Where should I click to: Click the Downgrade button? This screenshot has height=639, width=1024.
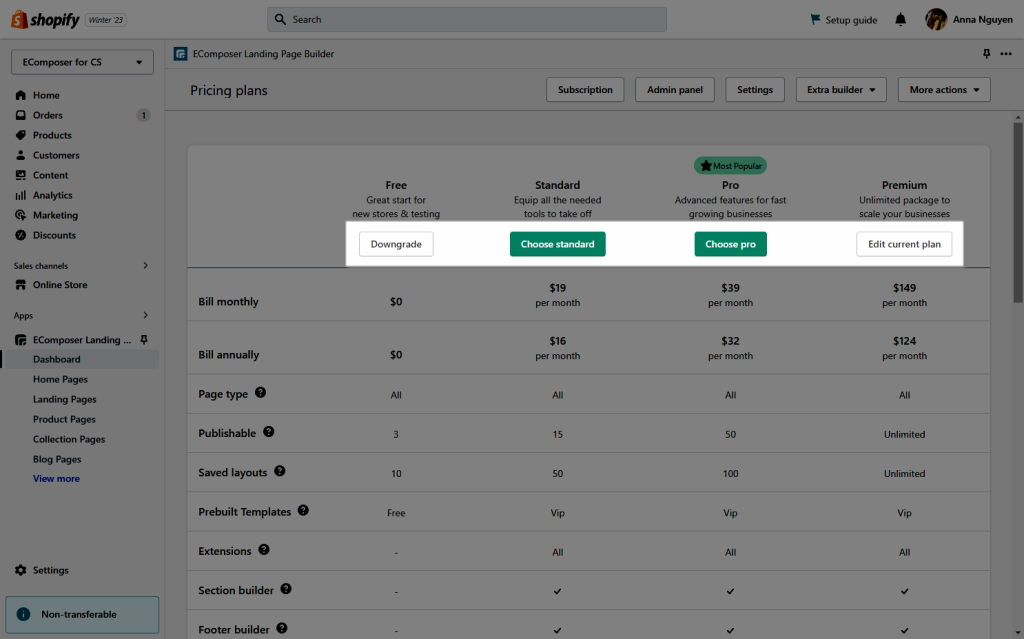click(396, 244)
